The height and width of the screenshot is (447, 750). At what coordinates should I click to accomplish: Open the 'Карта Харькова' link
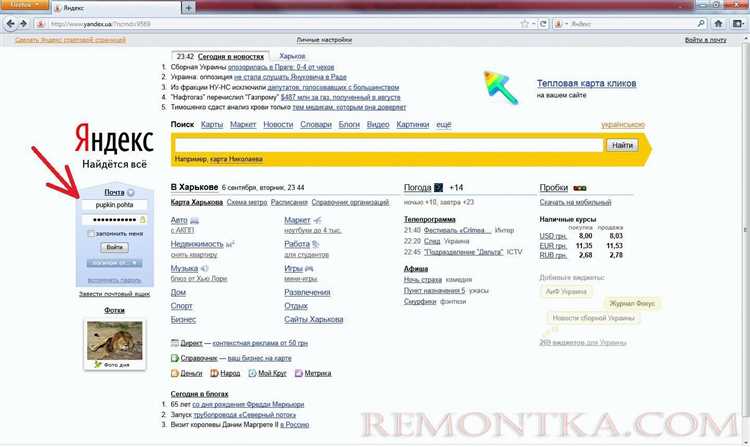pyautogui.click(x=197, y=202)
